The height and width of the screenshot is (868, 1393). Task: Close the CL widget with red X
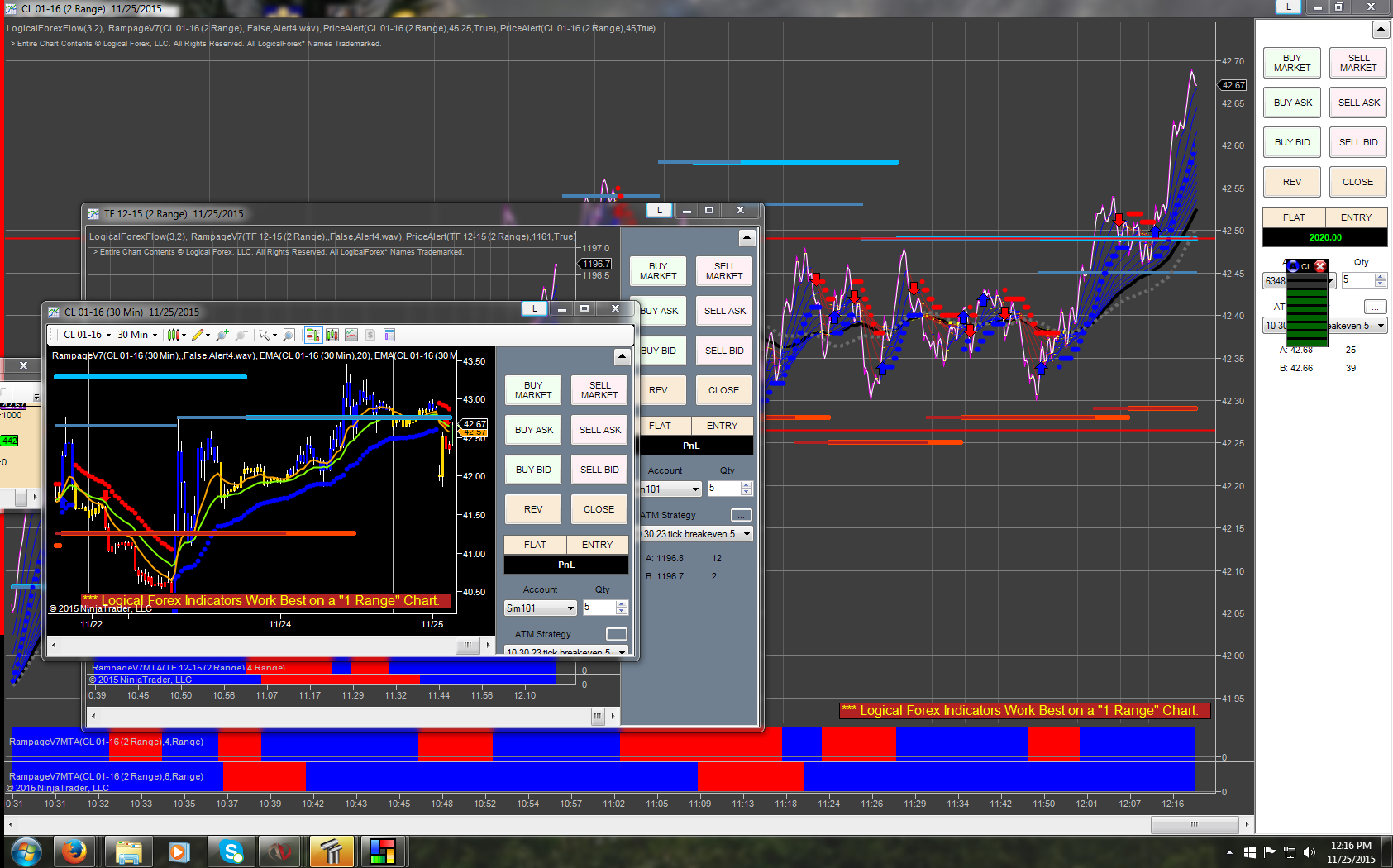[x=1320, y=266]
